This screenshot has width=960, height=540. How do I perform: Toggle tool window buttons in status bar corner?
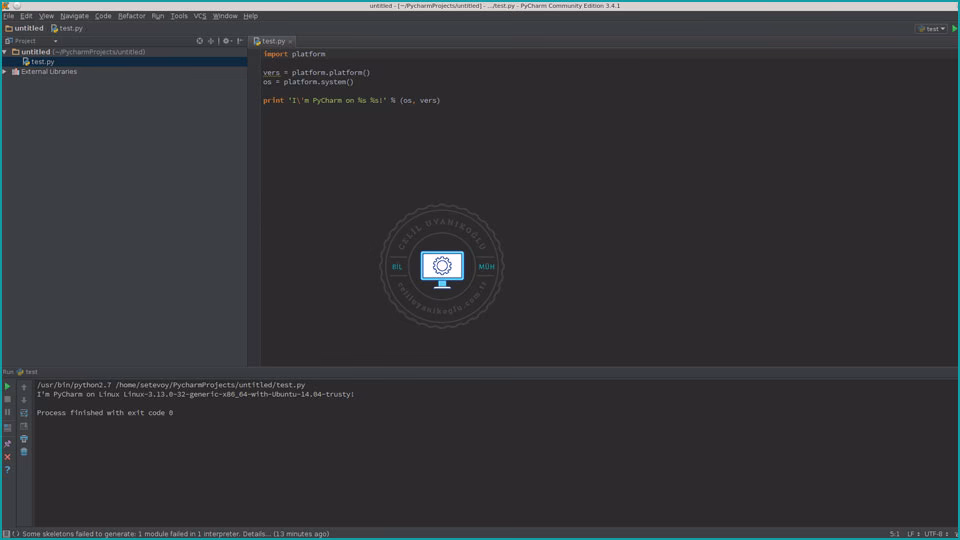(x=6, y=534)
